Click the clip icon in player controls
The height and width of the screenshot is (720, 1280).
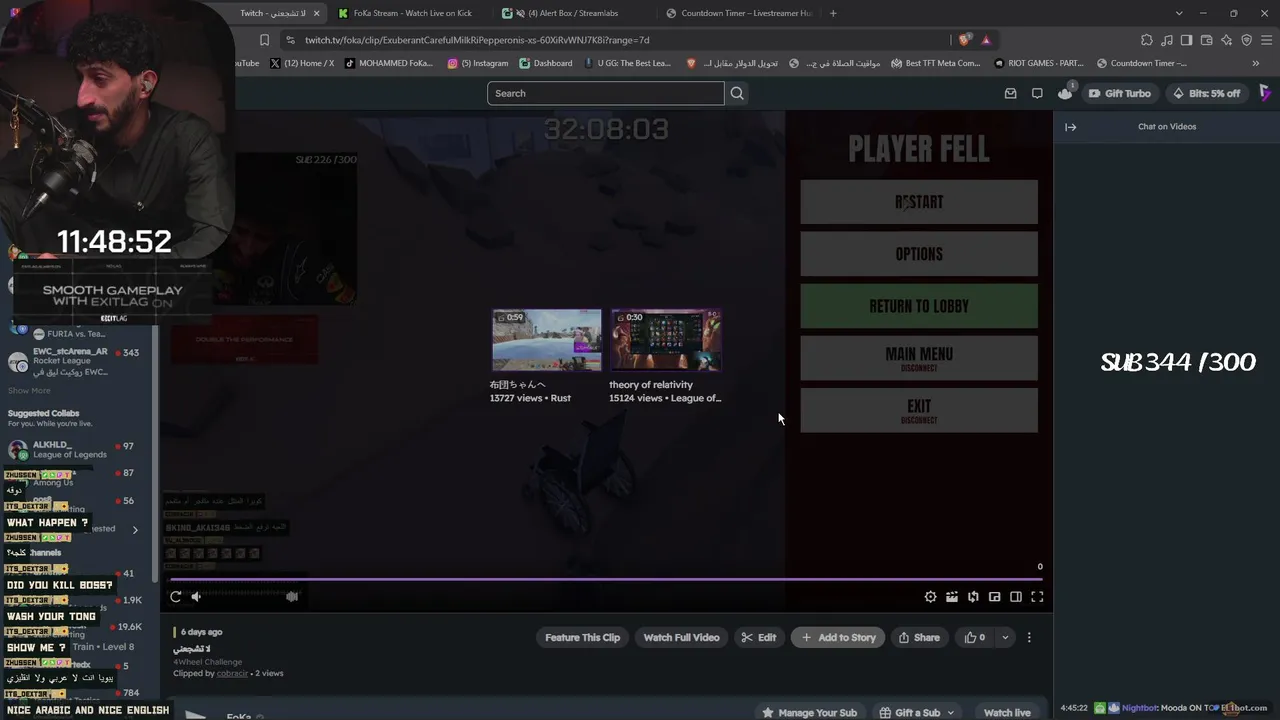click(952, 597)
